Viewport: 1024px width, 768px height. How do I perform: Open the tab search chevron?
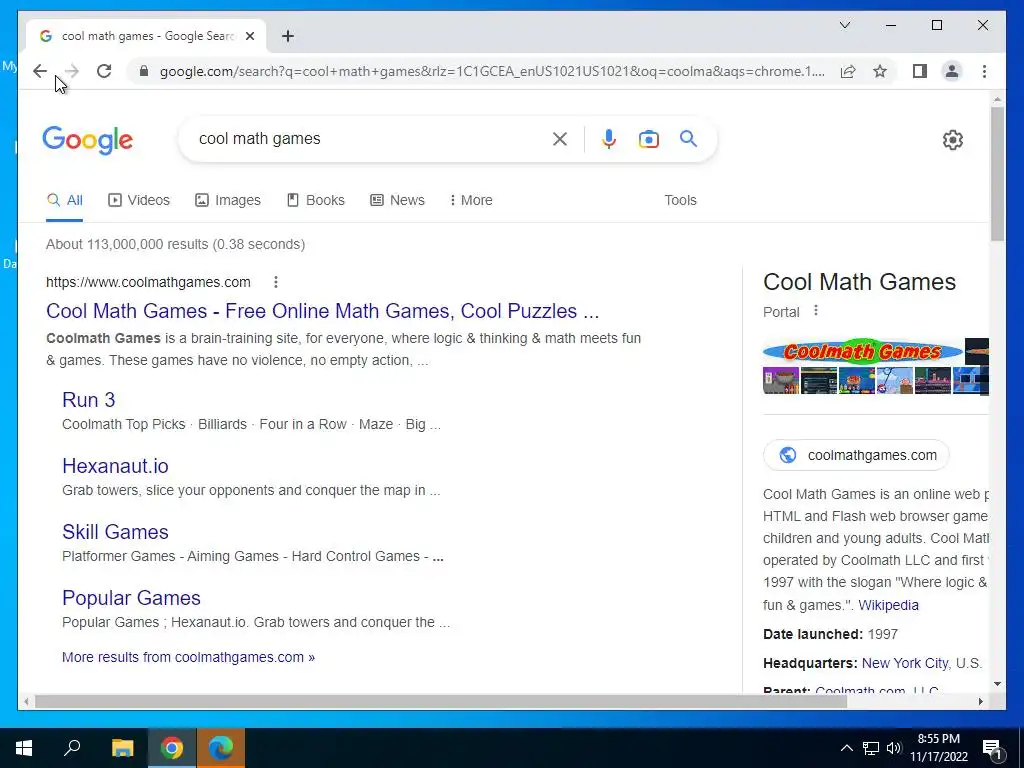click(844, 25)
